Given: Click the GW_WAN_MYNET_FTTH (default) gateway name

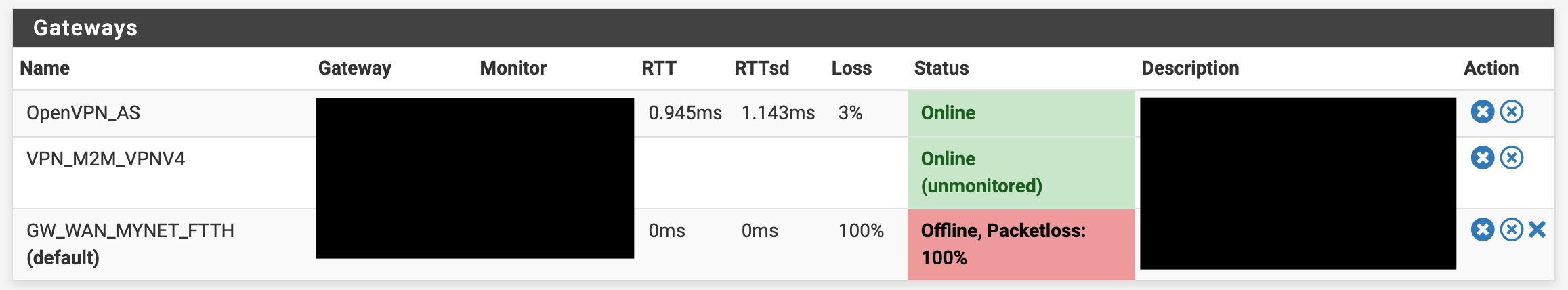Looking at the screenshot, I should (x=130, y=244).
